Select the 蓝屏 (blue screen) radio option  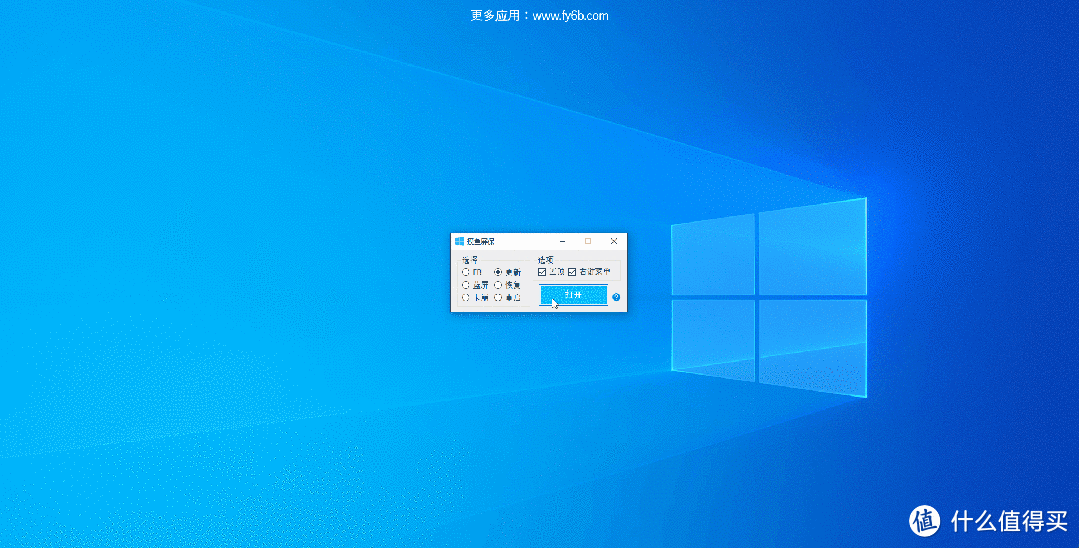click(x=466, y=285)
